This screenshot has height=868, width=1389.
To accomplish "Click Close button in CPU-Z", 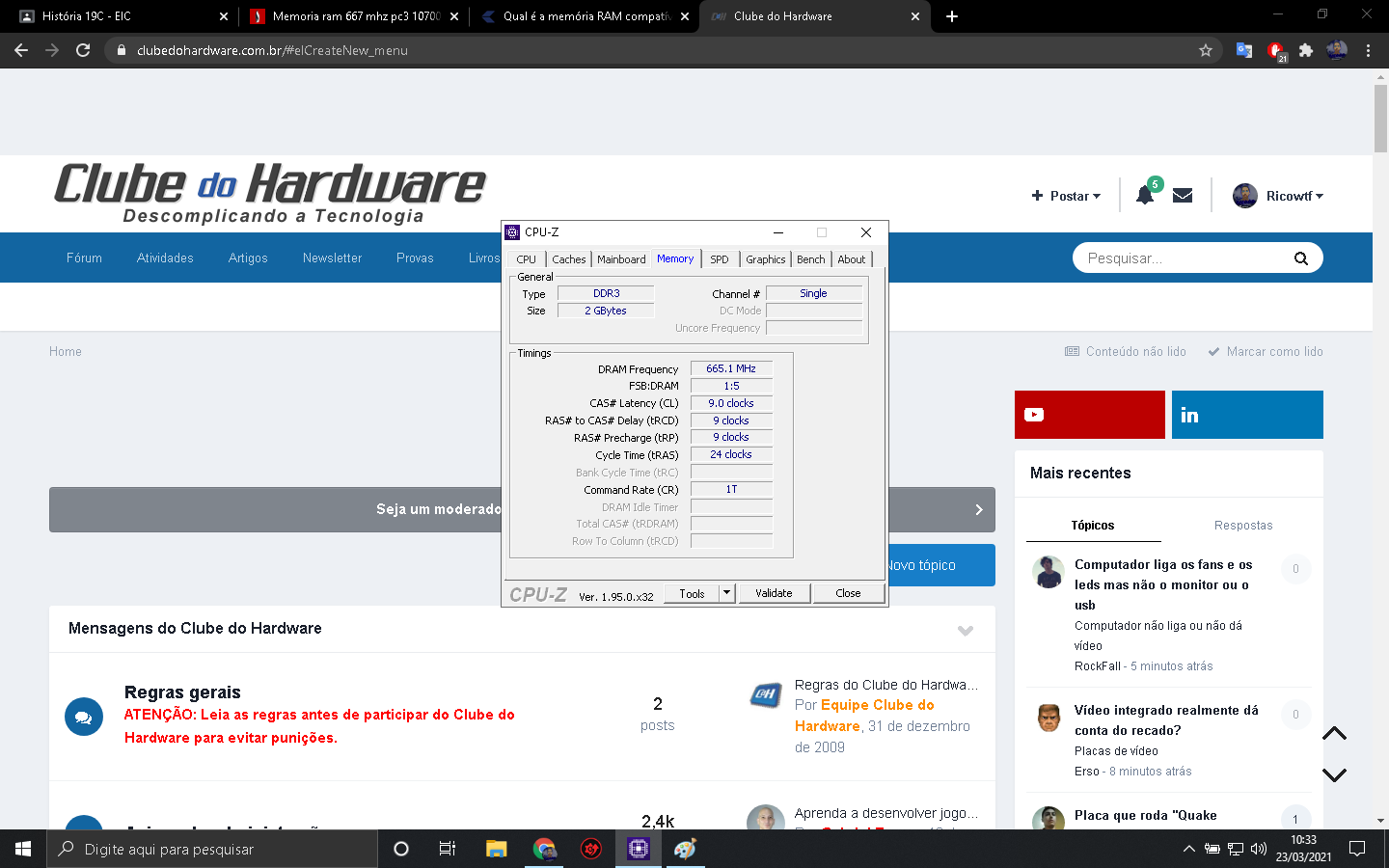I will click(x=848, y=593).
